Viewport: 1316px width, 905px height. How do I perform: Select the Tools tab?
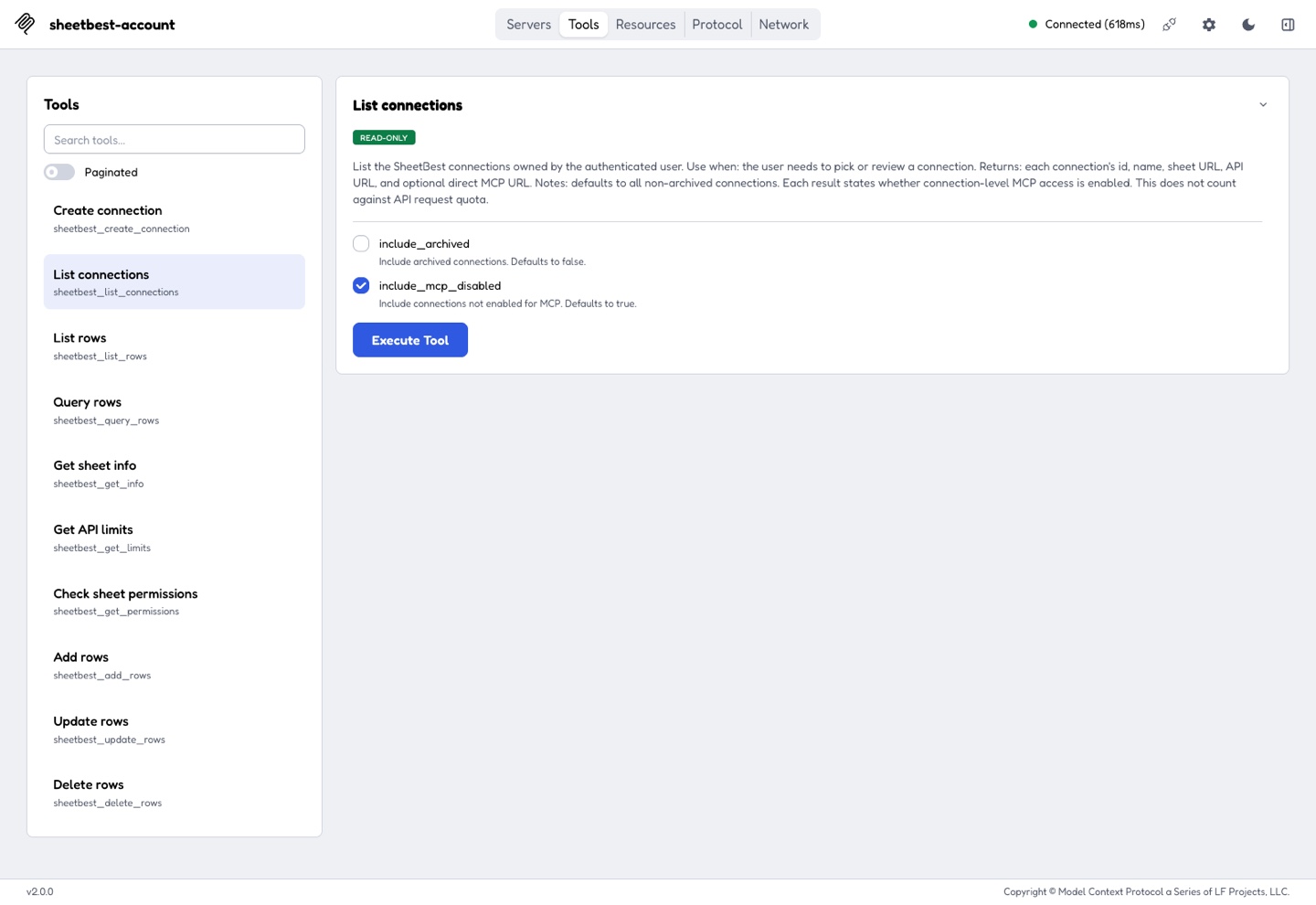pyautogui.click(x=583, y=25)
